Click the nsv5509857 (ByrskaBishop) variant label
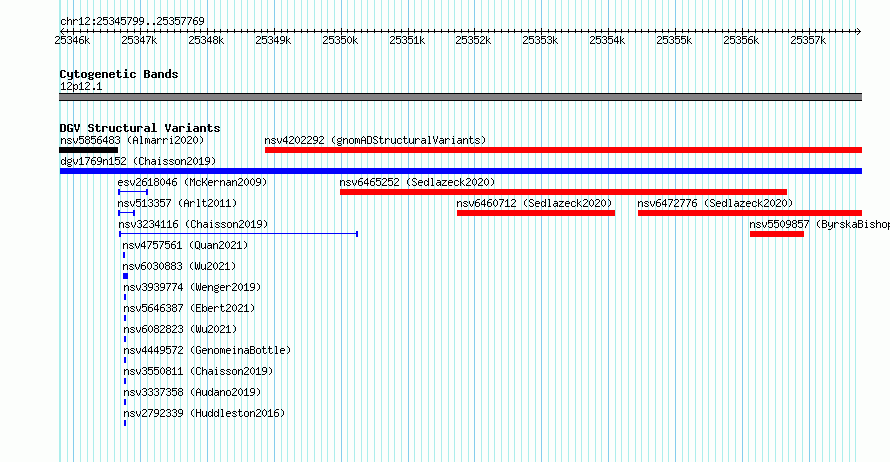Viewport: 890px width, 462px height. [x=819, y=224]
